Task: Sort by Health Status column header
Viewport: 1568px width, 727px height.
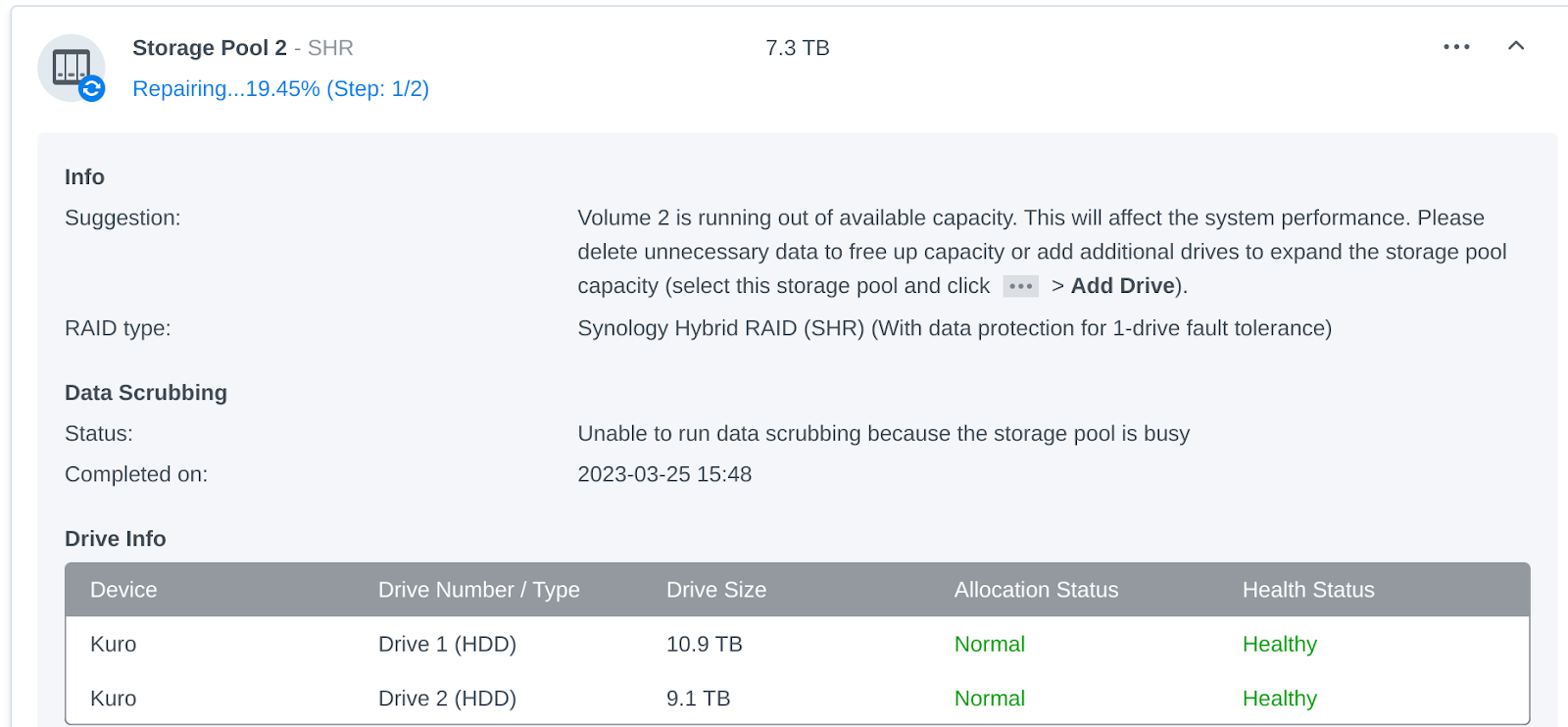Action: (x=1308, y=590)
